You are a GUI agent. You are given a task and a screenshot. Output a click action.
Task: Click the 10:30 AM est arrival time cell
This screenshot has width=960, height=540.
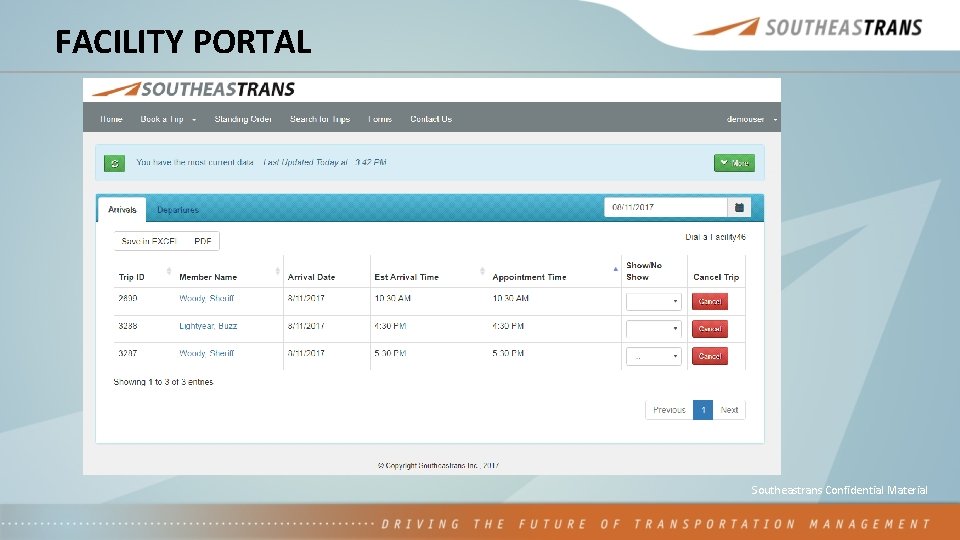tap(392, 299)
